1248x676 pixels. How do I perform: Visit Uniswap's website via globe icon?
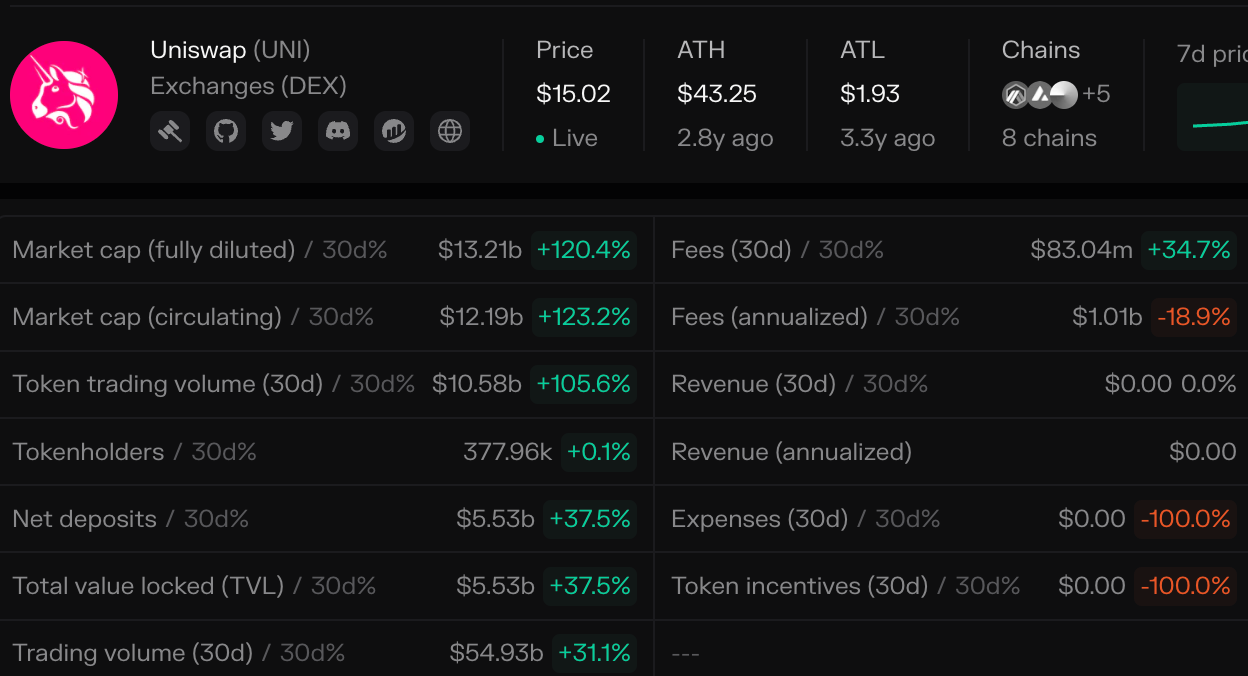coord(449,130)
